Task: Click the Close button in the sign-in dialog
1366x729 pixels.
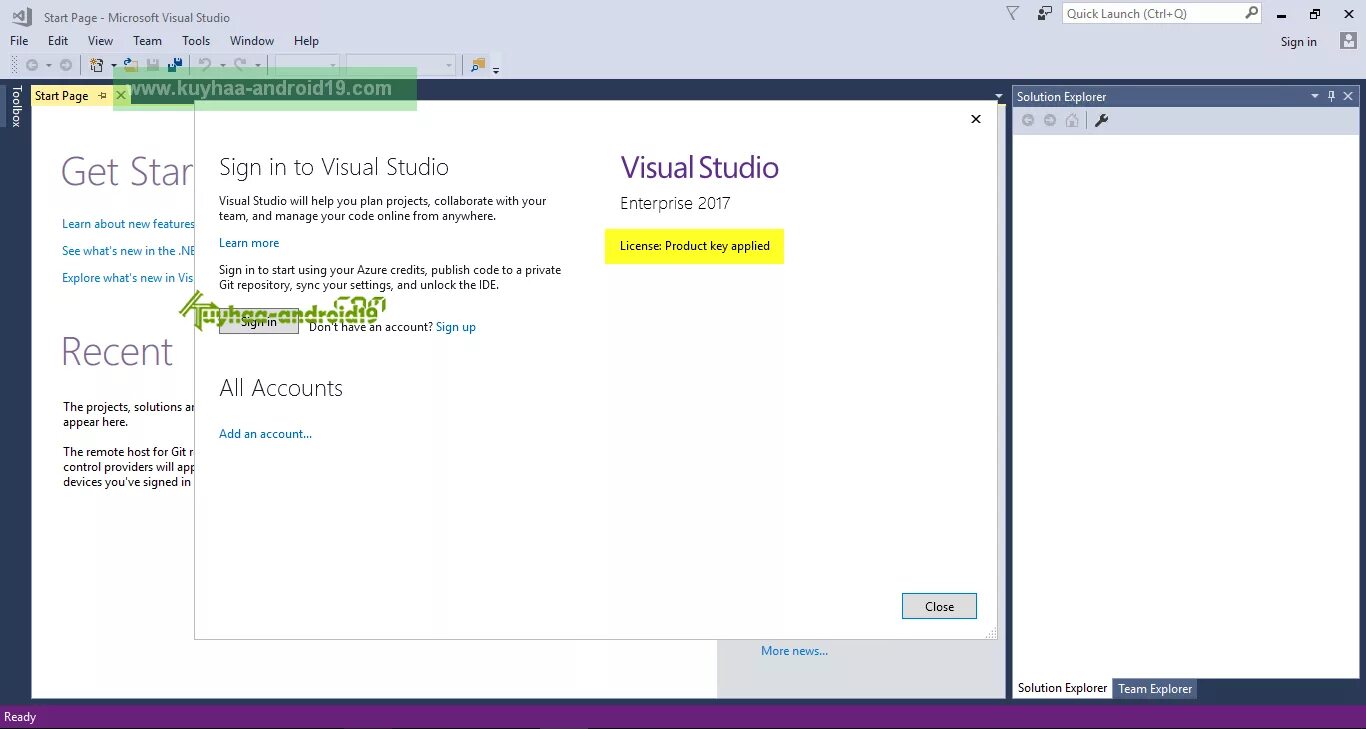Action: pyautogui.click(x=939, y=606)
